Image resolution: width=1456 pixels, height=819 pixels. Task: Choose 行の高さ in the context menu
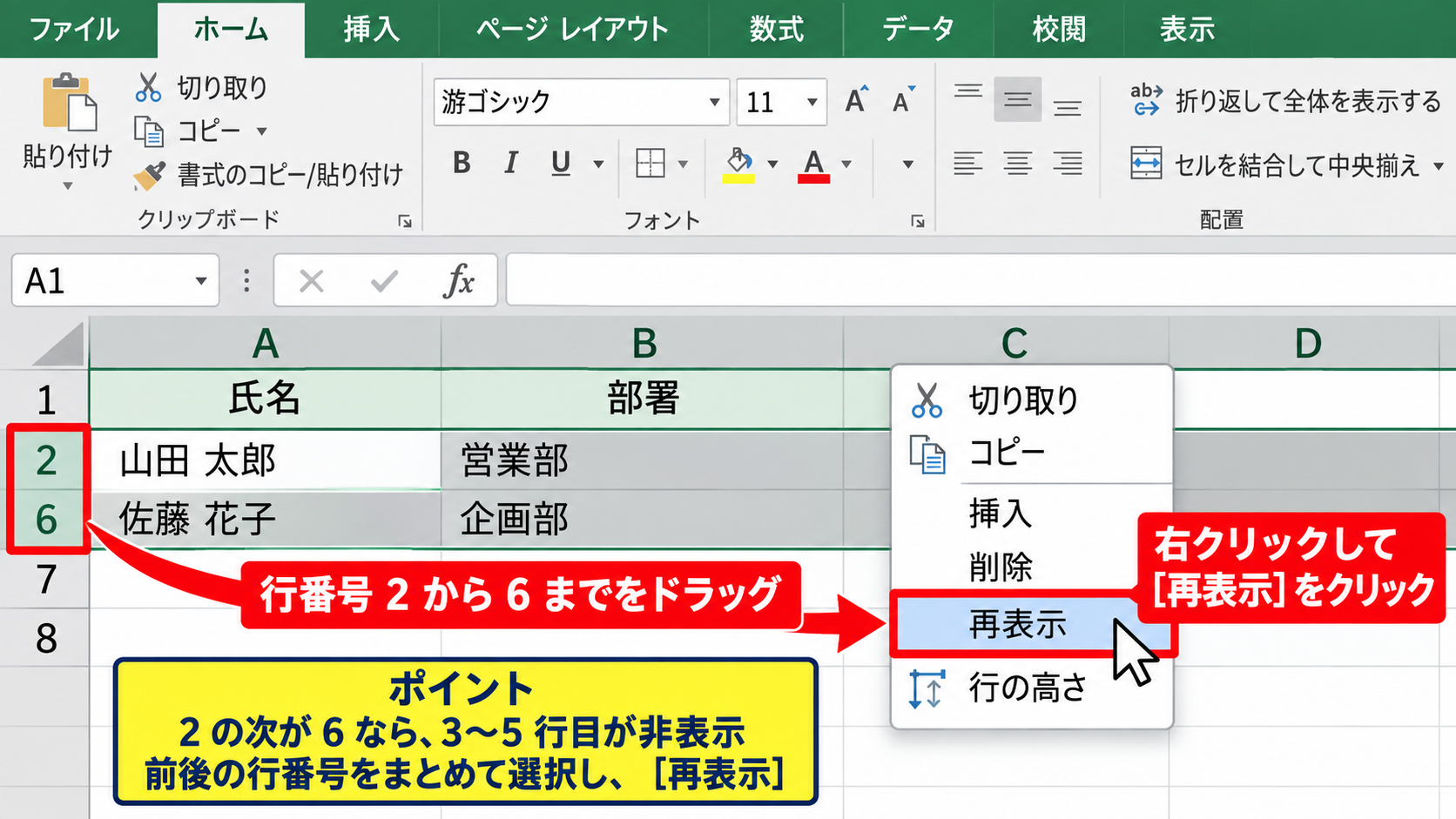pyautogui.click(x=1032, y=688)
